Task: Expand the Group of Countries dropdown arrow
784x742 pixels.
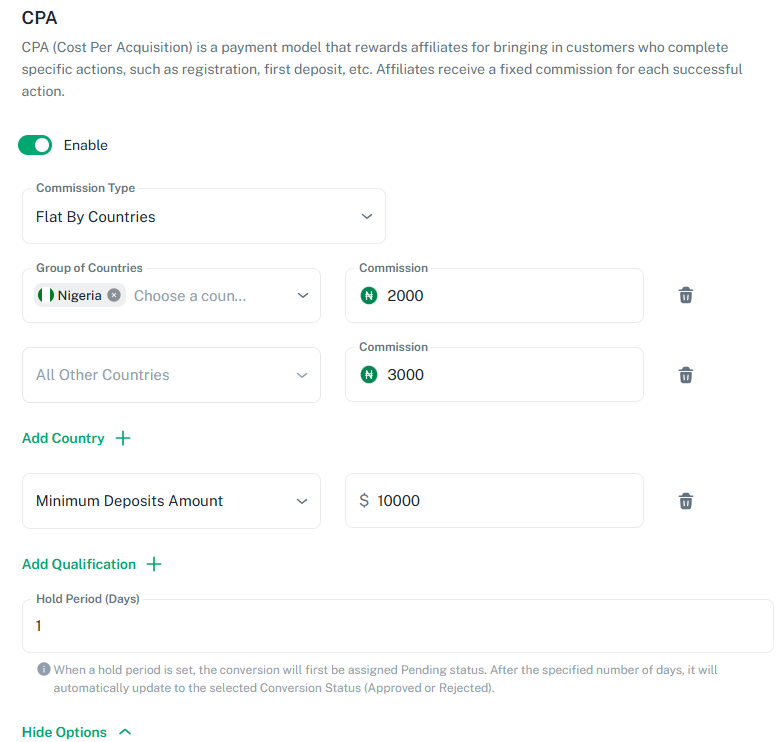Action: click(302, 295)
